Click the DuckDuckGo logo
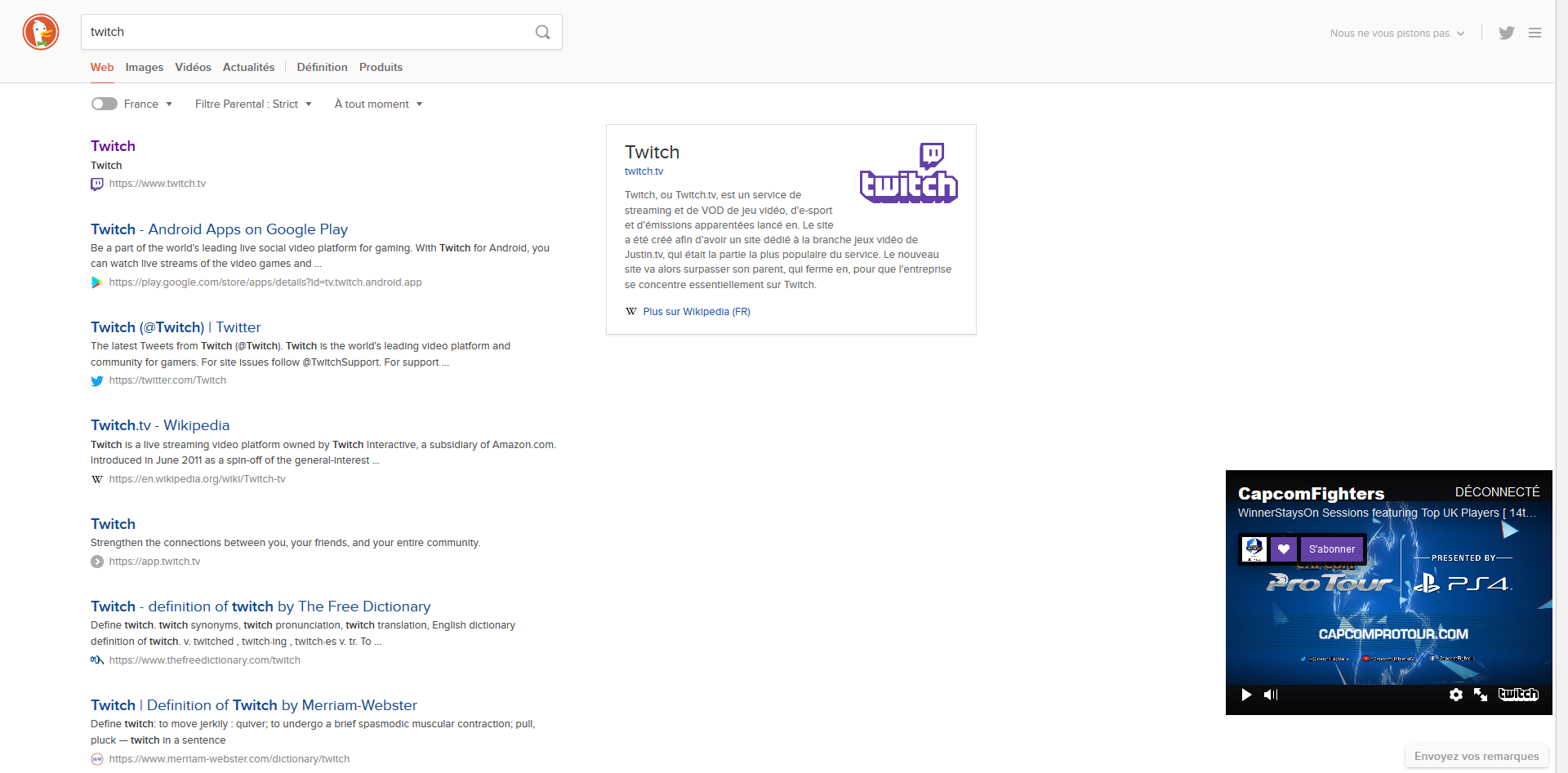Viewport: 1568px width, 773px height. (41, 32)
